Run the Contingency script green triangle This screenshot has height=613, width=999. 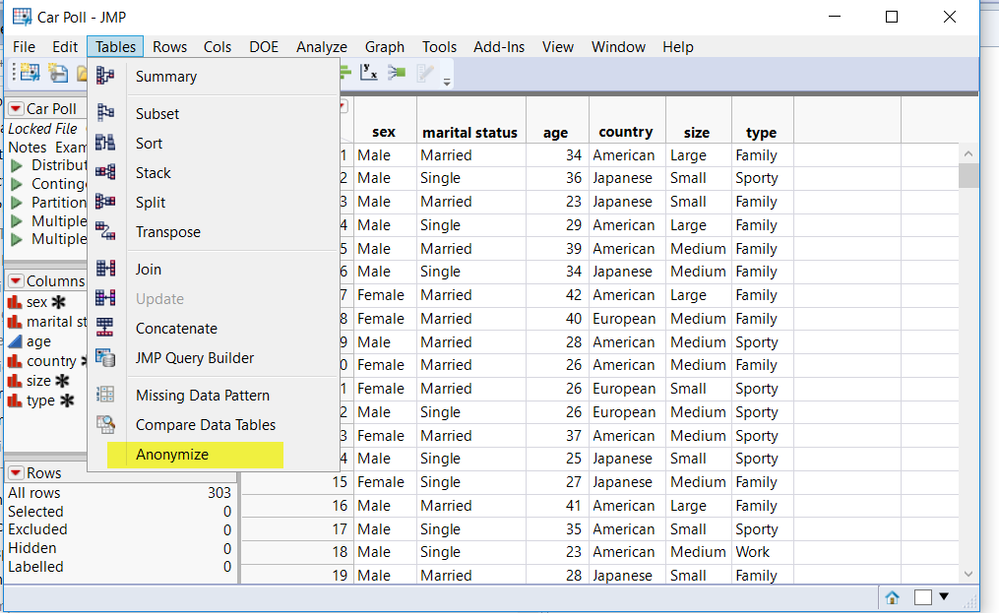tap(17, 184)
